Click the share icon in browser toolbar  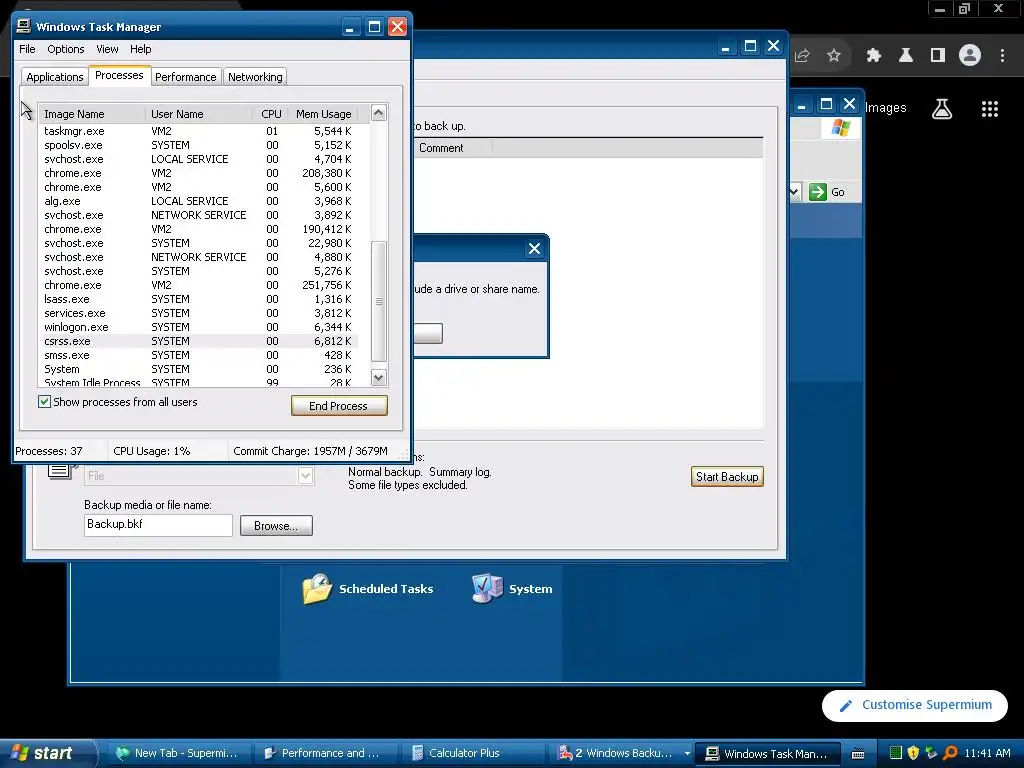(802, 56)
